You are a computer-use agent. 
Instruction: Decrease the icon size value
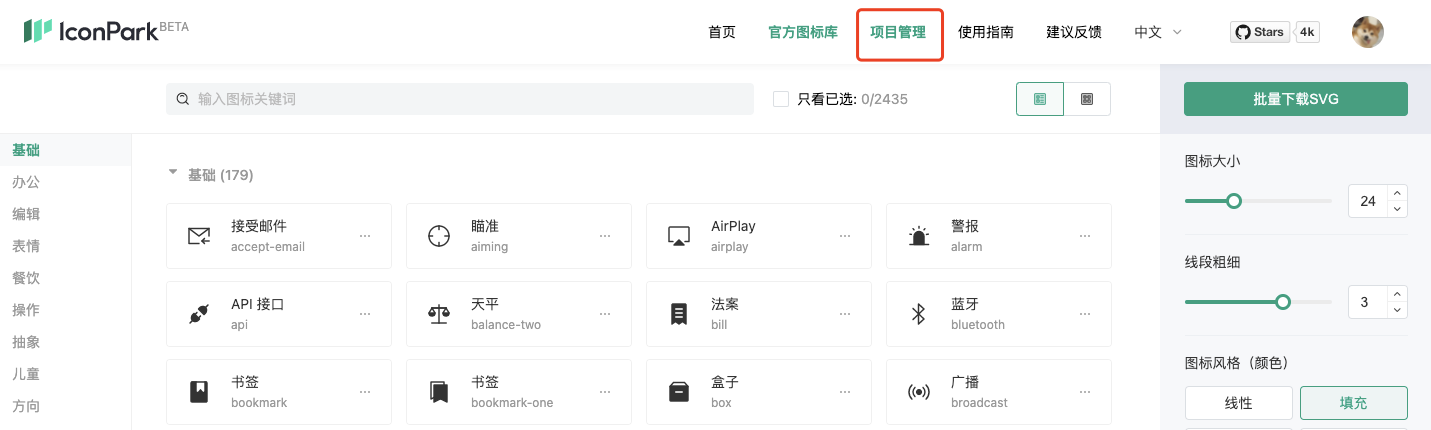[x=1397, y=209]
